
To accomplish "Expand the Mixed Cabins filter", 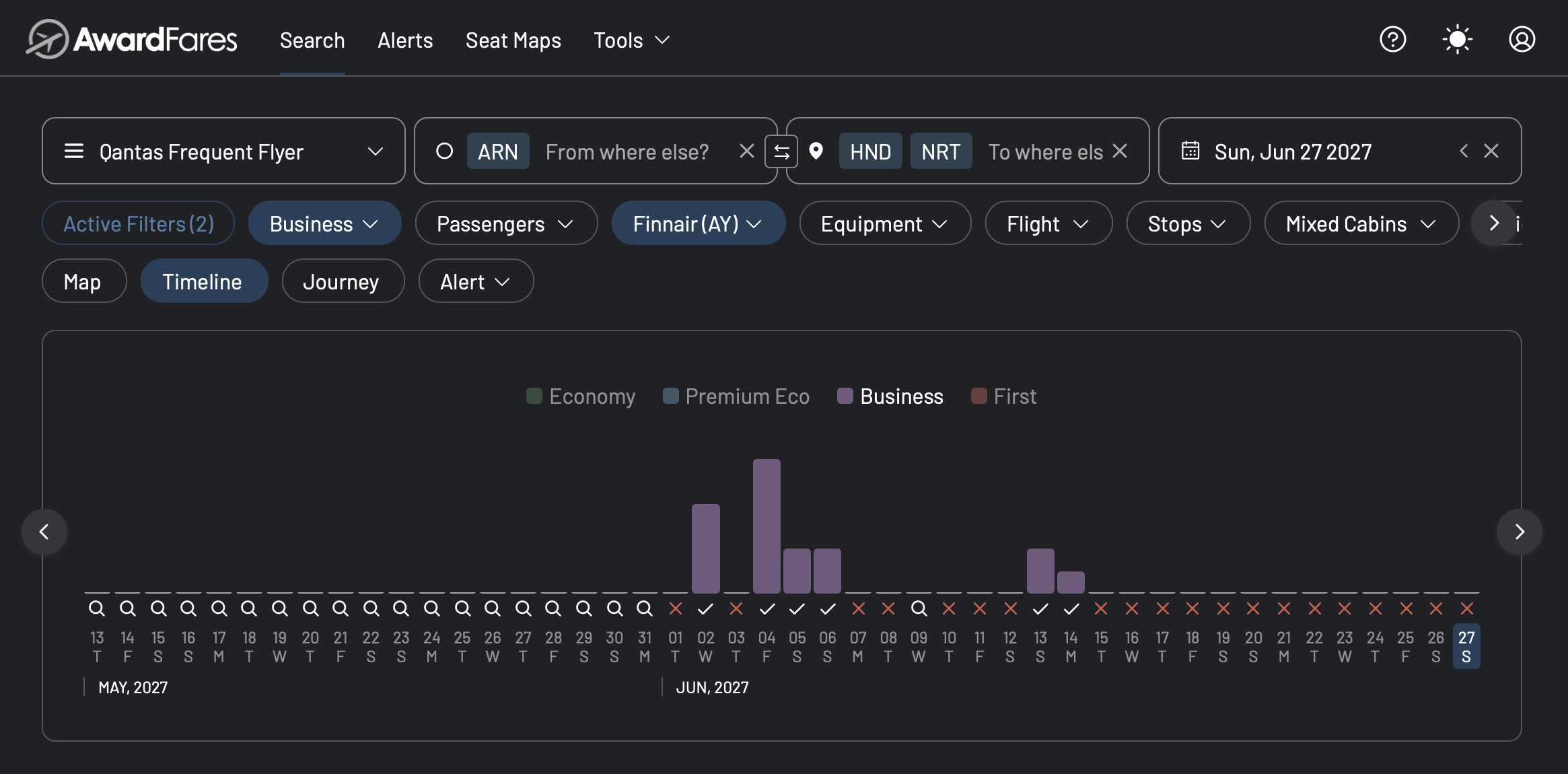I will pyautogui.click(x=1361, y=223).
